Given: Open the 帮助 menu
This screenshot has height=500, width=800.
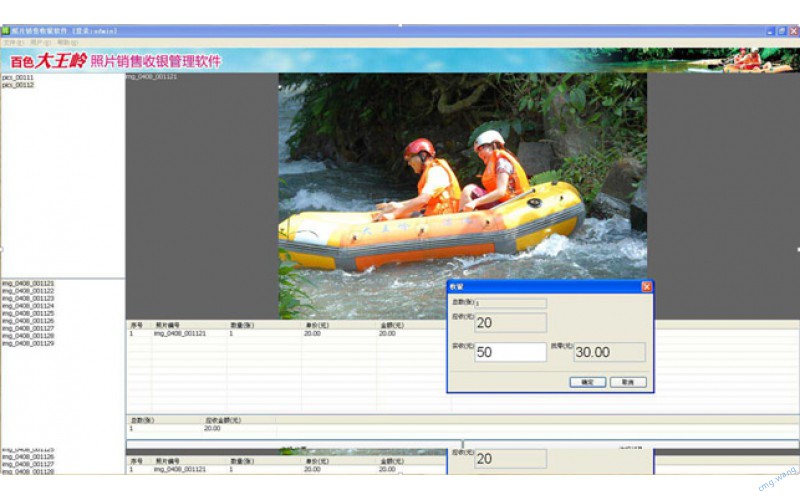Looking at the screenshot, I should (67, 43).
